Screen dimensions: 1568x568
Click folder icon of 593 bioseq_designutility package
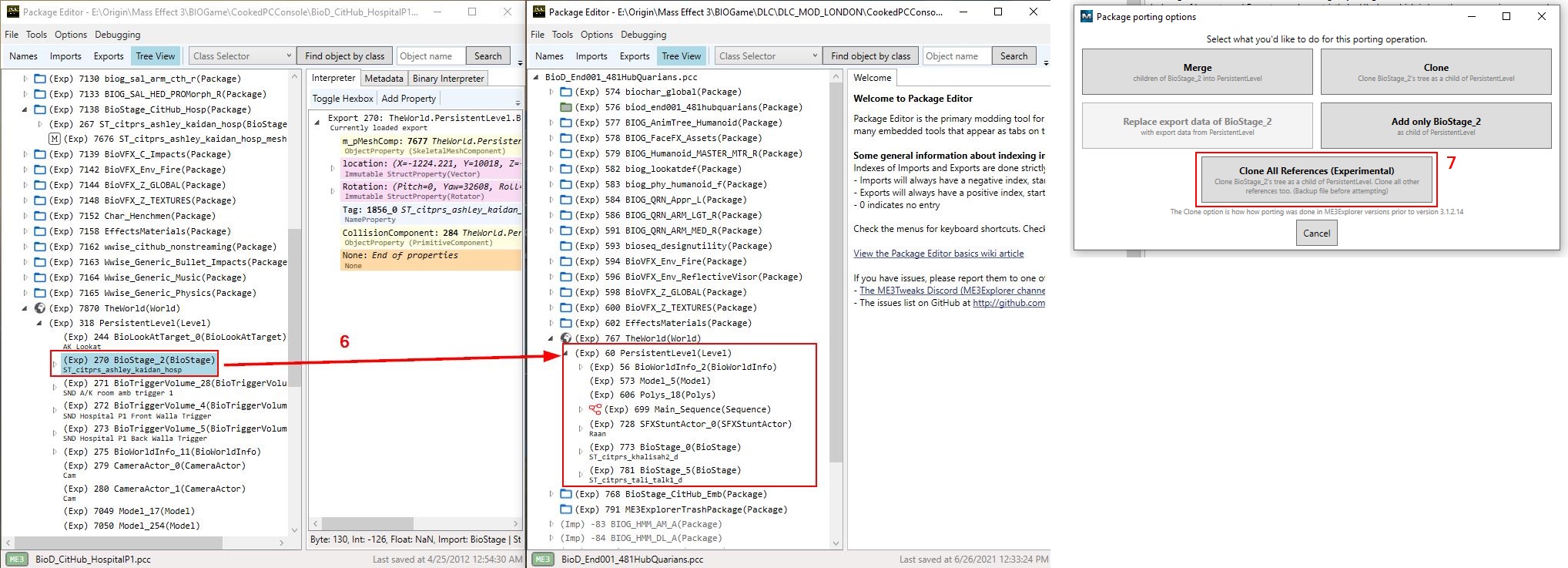pos(566,246)
